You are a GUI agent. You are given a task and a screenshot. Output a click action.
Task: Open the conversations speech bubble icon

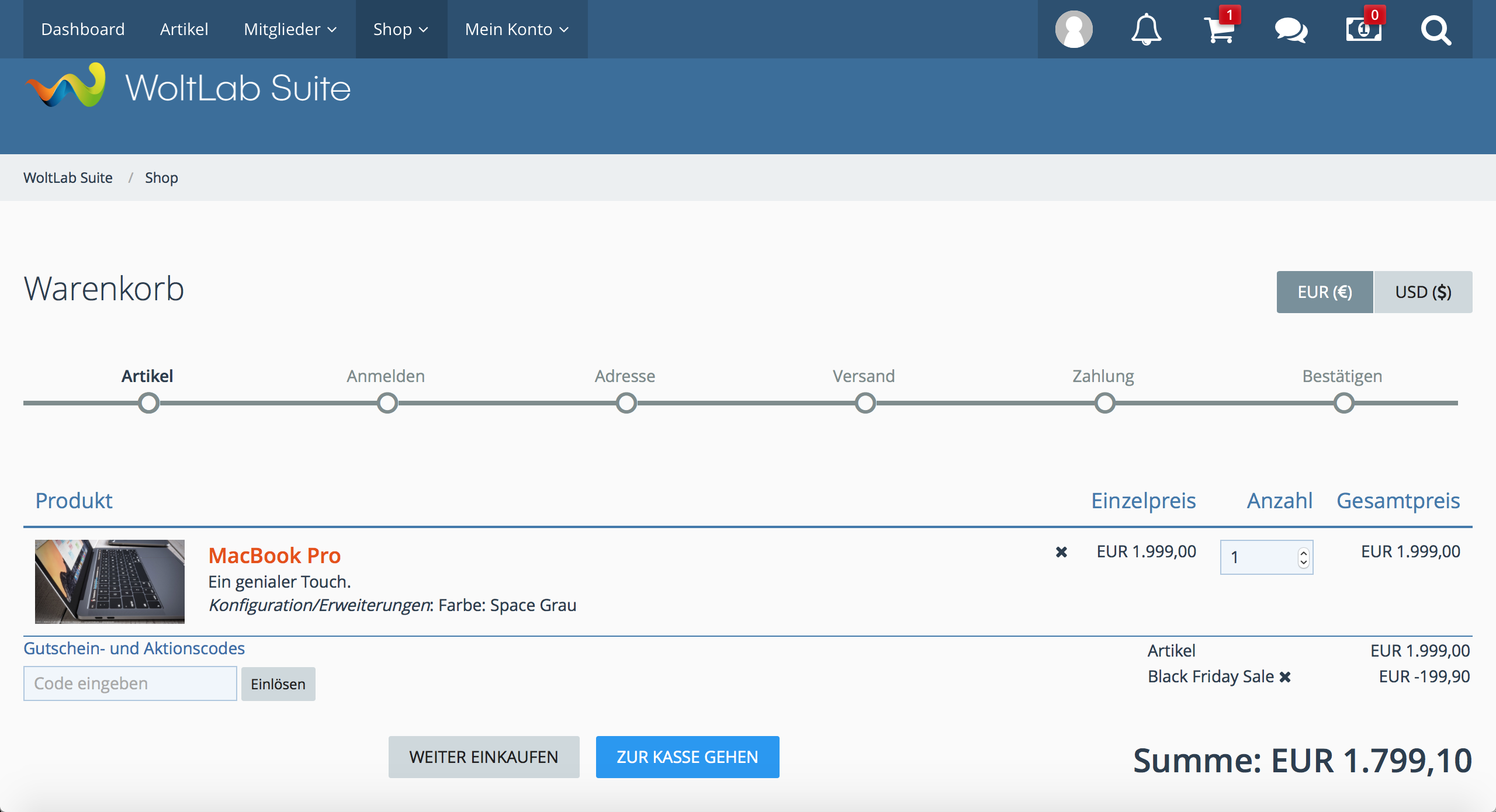pos(1291,29)
